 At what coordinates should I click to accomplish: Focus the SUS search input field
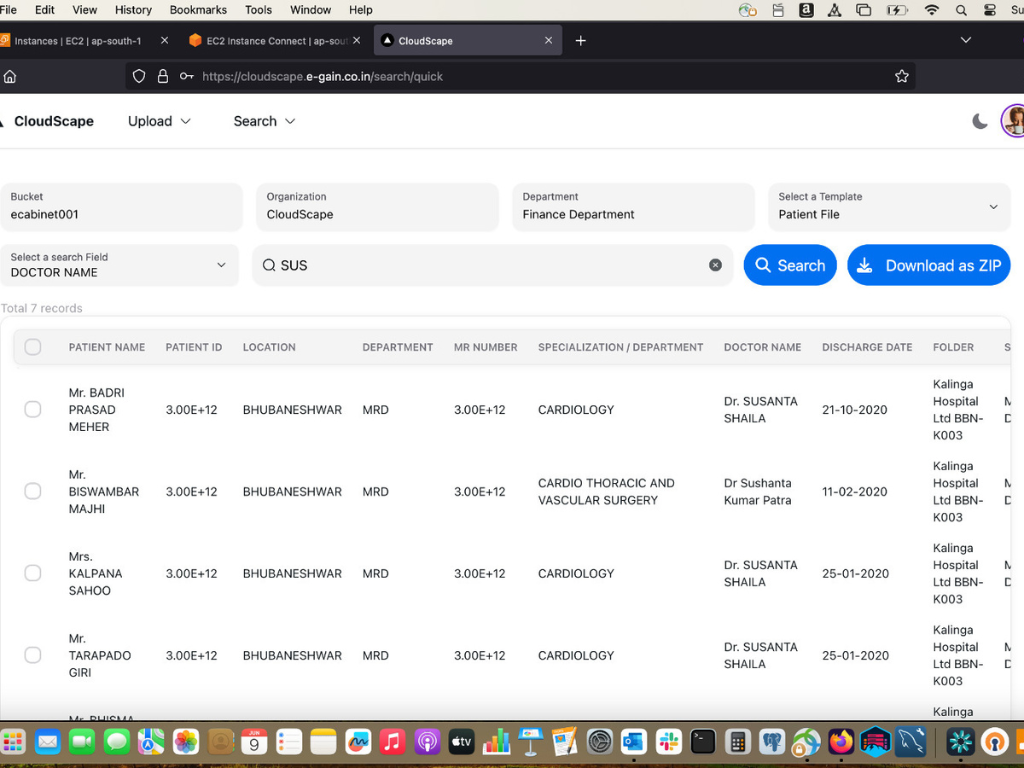492,265
